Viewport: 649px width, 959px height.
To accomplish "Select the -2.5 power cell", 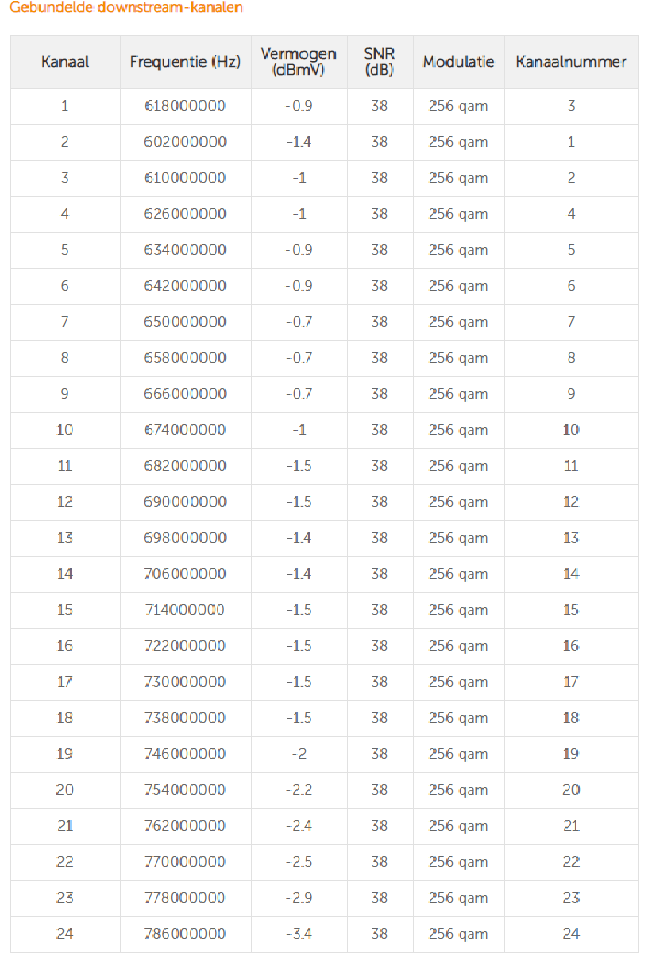I will point(299,862).
